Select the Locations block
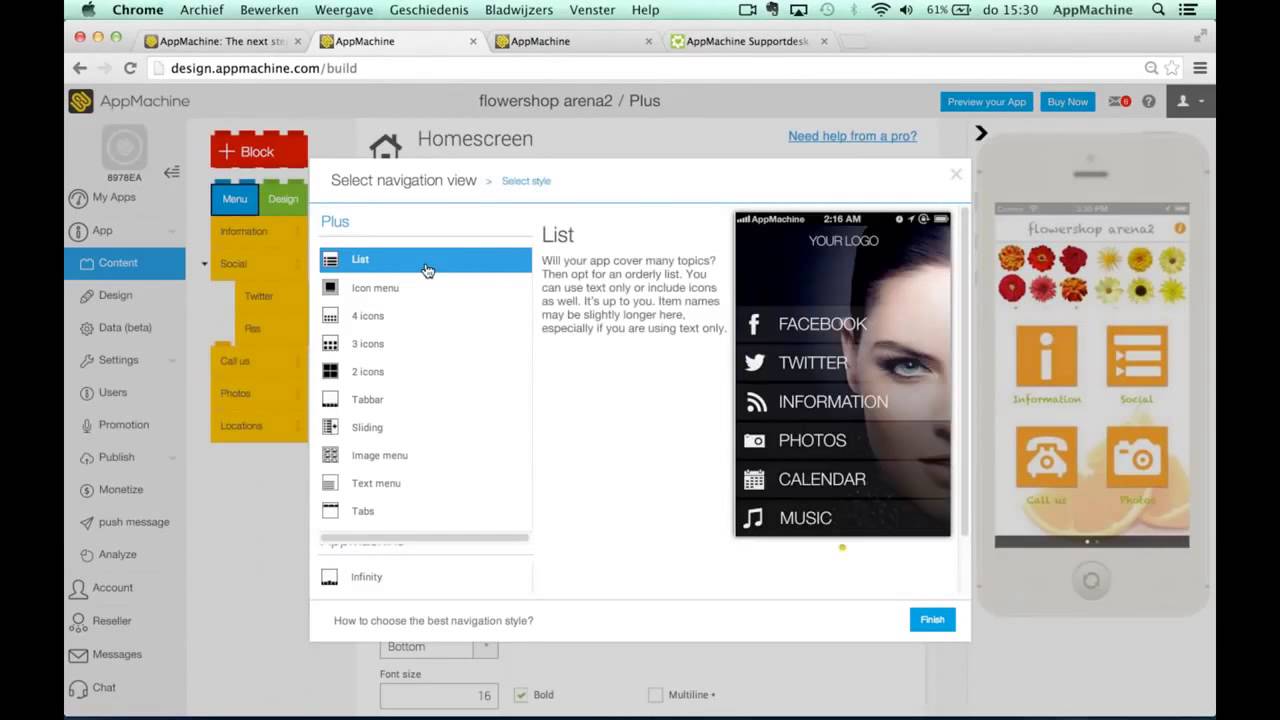1280x720 pixels. (x=259, y=426)
